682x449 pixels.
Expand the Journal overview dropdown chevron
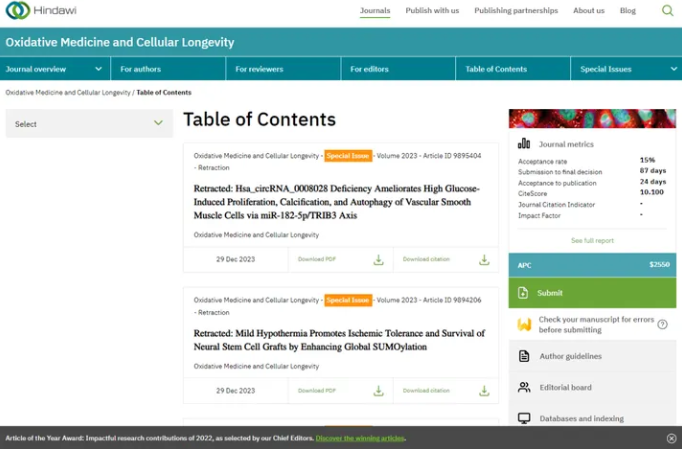(x=99, y=69)
